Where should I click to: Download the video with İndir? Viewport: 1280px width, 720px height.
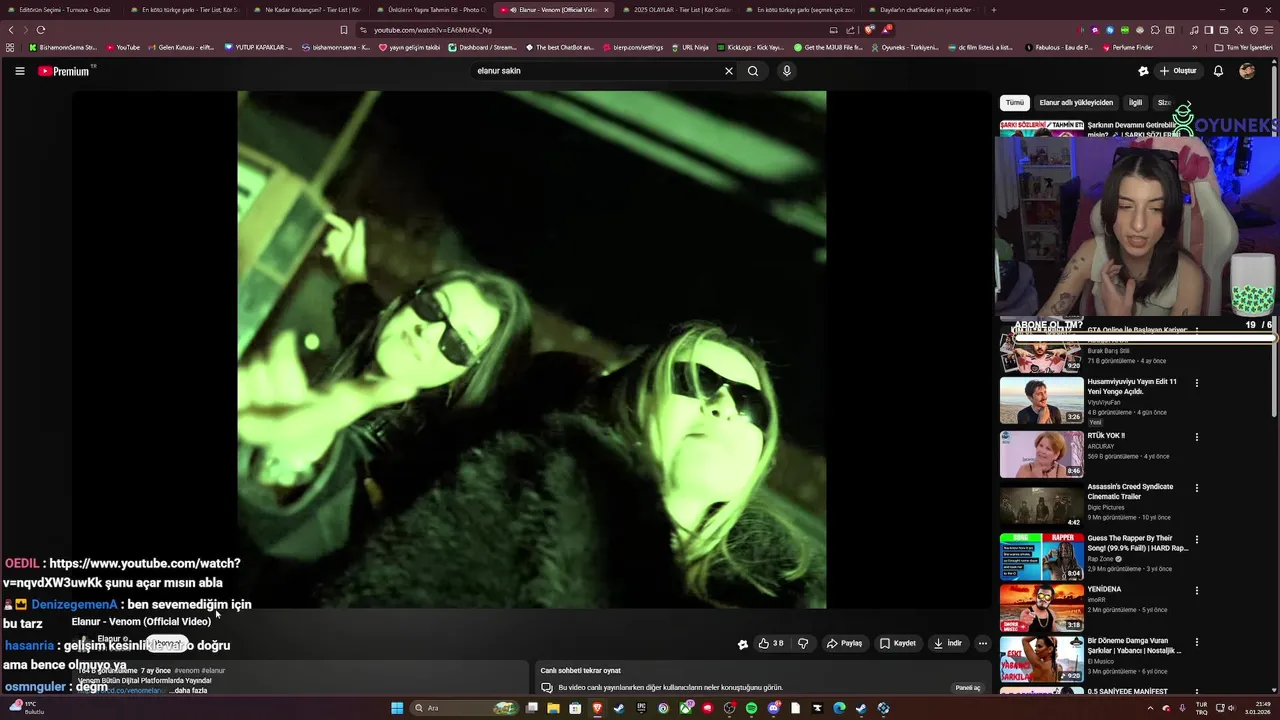pos(948,644)
